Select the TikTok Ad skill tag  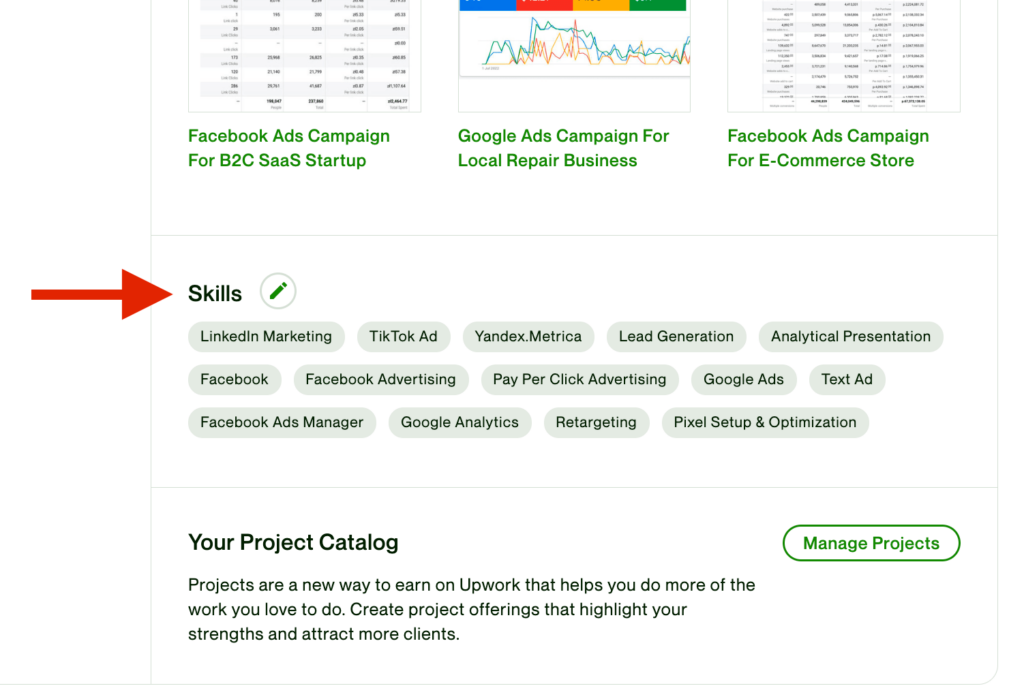coord(403,337)
